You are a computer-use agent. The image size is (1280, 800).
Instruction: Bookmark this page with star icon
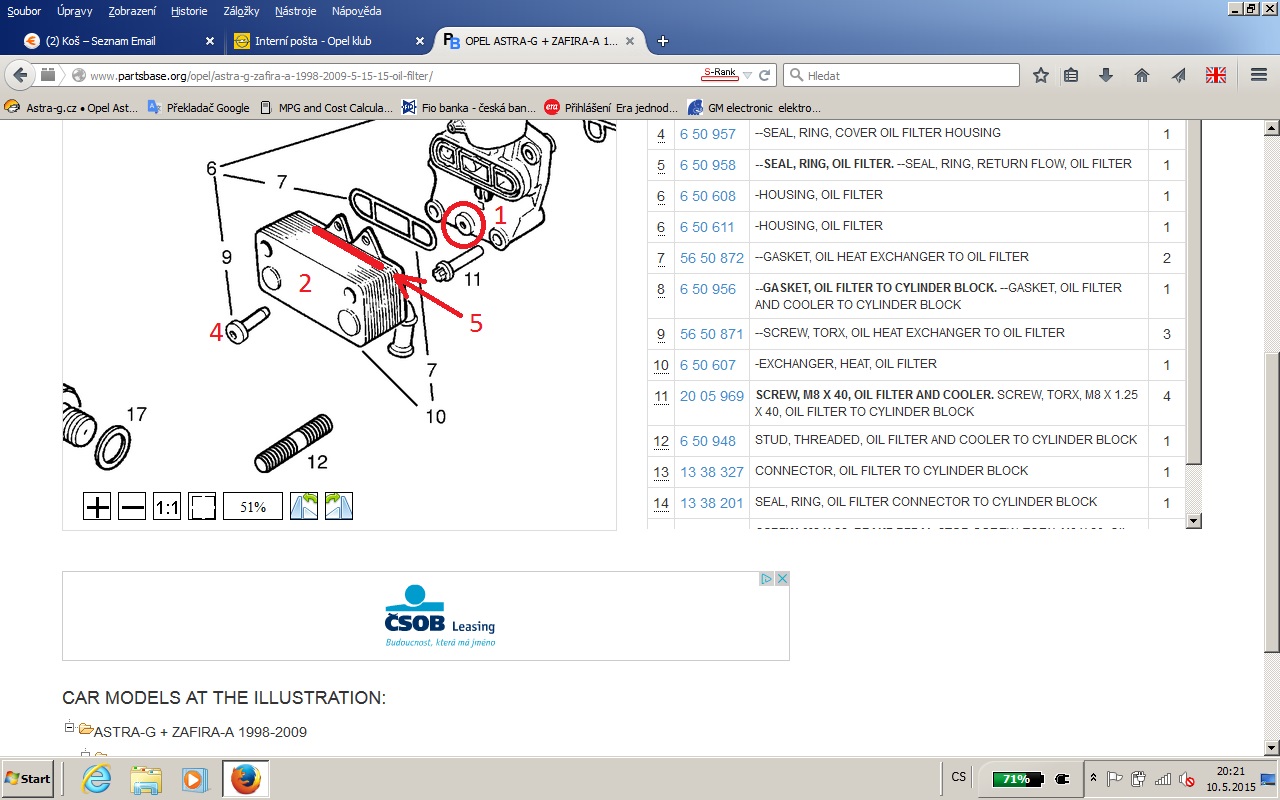click(x=1041, y=75)
